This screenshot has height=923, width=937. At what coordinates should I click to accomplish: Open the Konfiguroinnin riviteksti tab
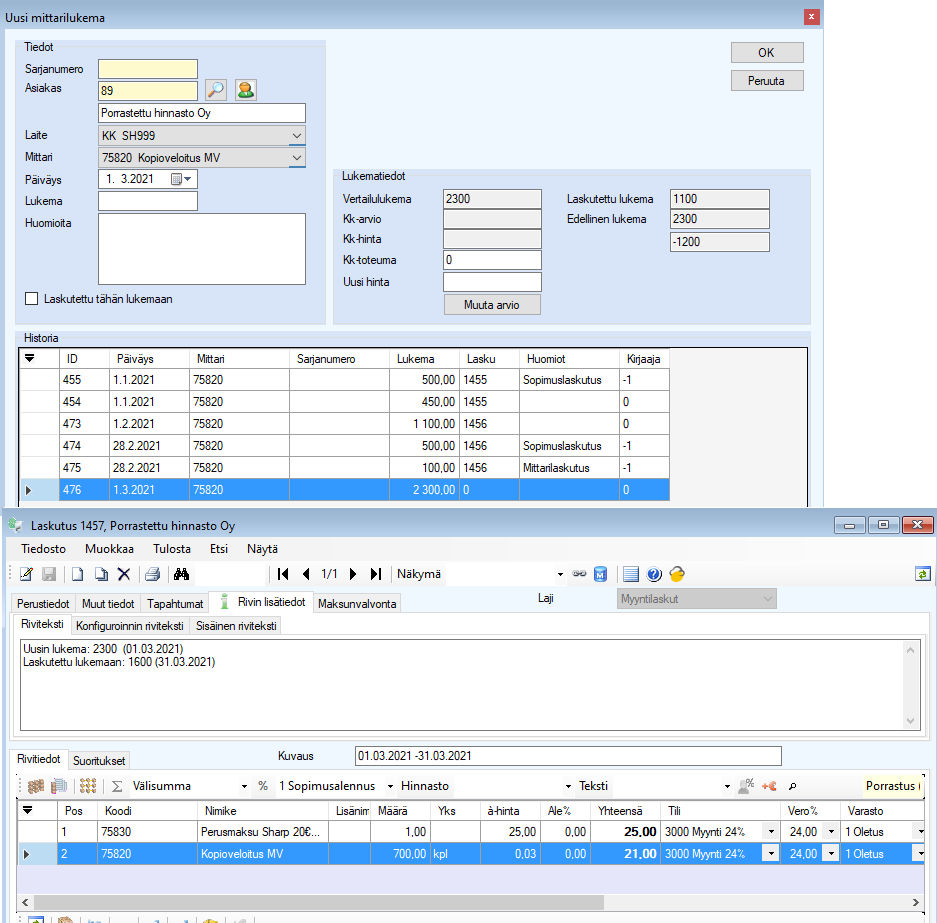tap(130, 625)
